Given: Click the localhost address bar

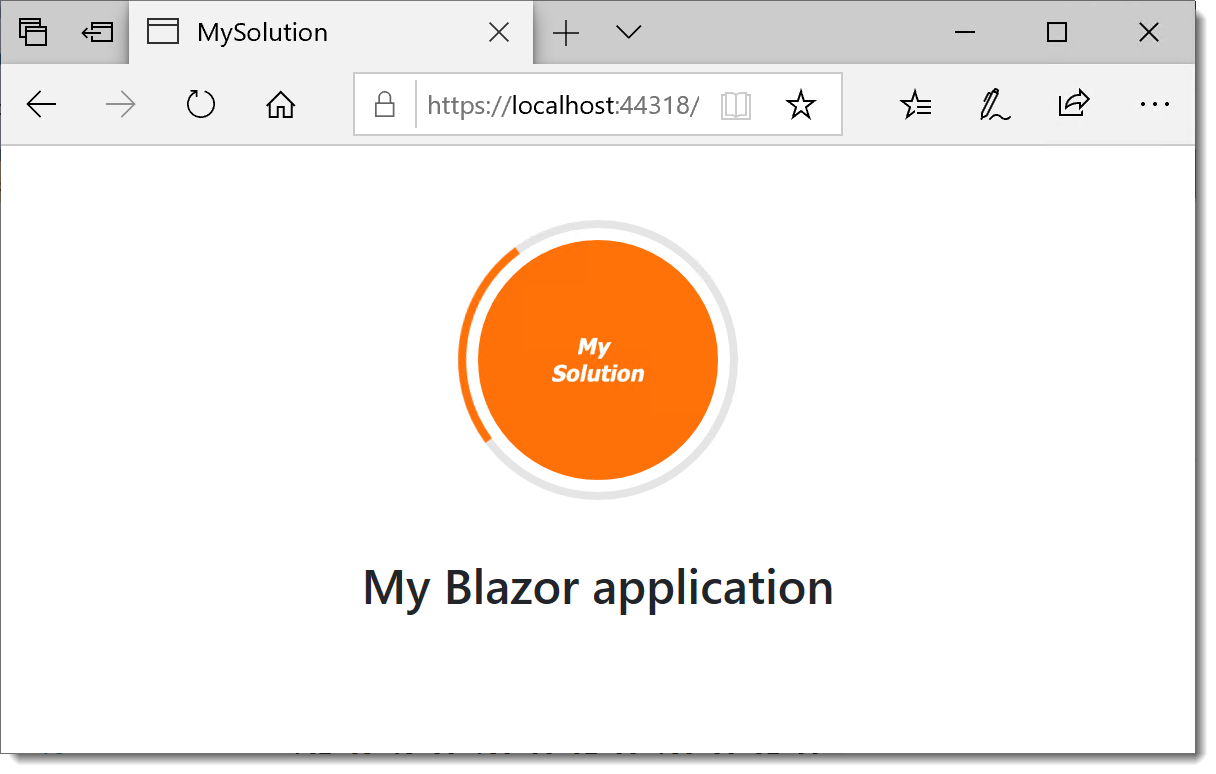Looking at the screenshot, I should click(562, 105).
